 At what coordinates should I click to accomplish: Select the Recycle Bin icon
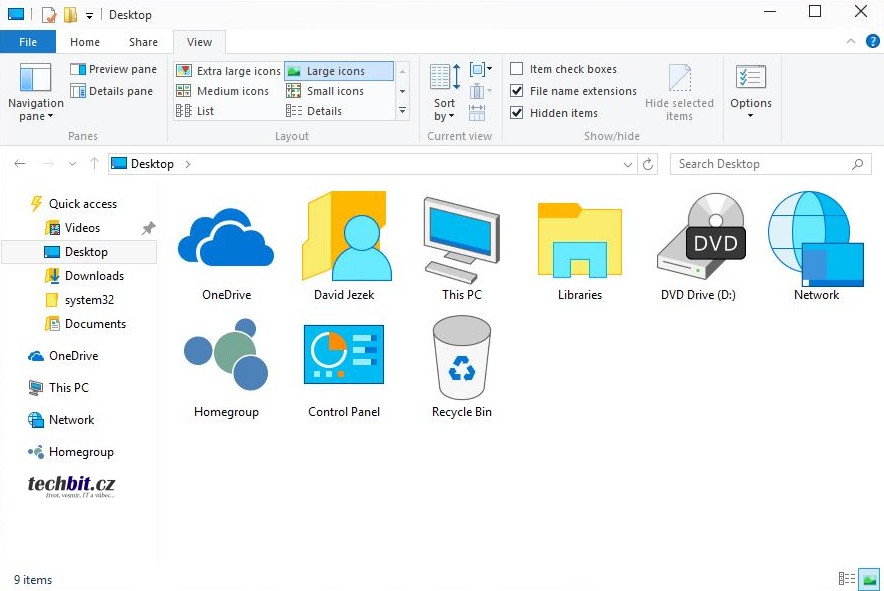[x=461, y=356]
